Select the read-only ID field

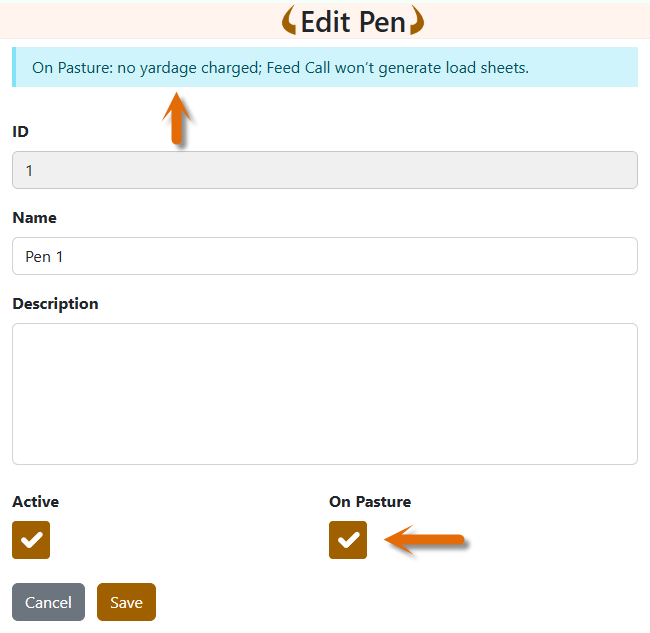[x=324, y=170]
